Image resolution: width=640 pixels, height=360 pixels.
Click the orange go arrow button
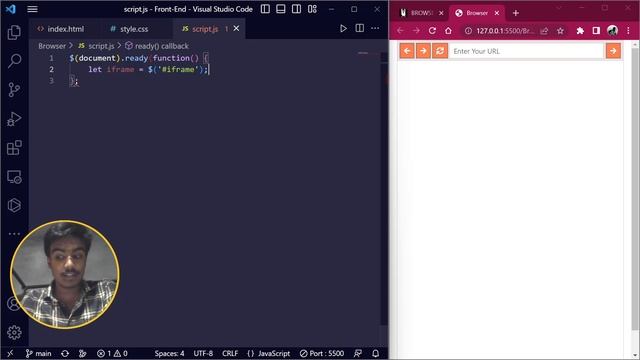pos(613,51)
